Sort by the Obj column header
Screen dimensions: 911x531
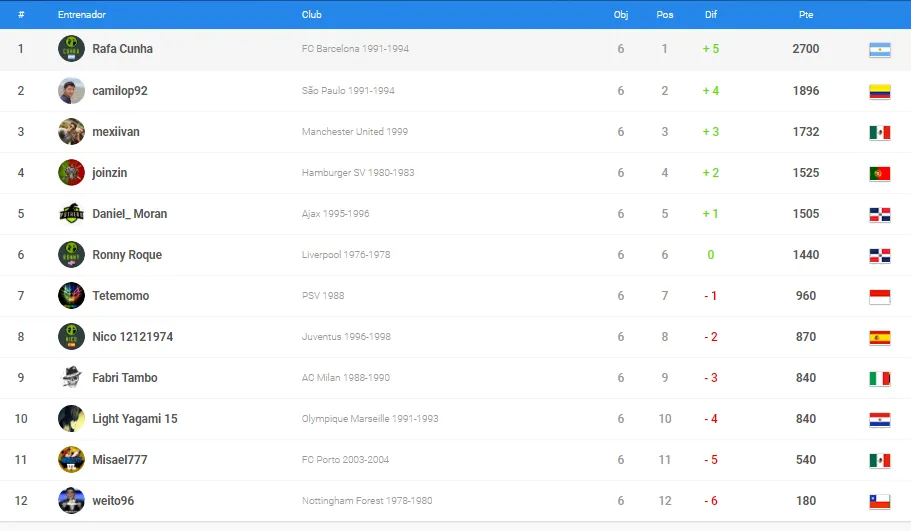coord(621,15)
